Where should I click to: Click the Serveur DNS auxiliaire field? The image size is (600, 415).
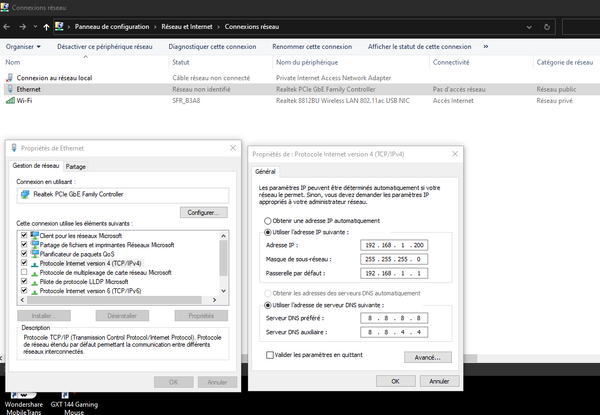[394, 332]
